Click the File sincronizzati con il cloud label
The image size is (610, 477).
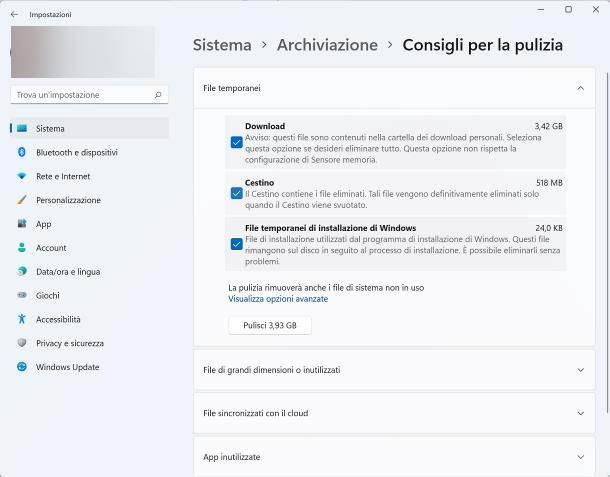click(256, 413)
